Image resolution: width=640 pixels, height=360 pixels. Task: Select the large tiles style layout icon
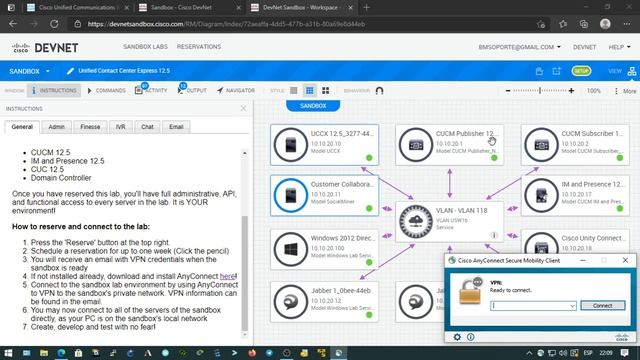(325, 91)
